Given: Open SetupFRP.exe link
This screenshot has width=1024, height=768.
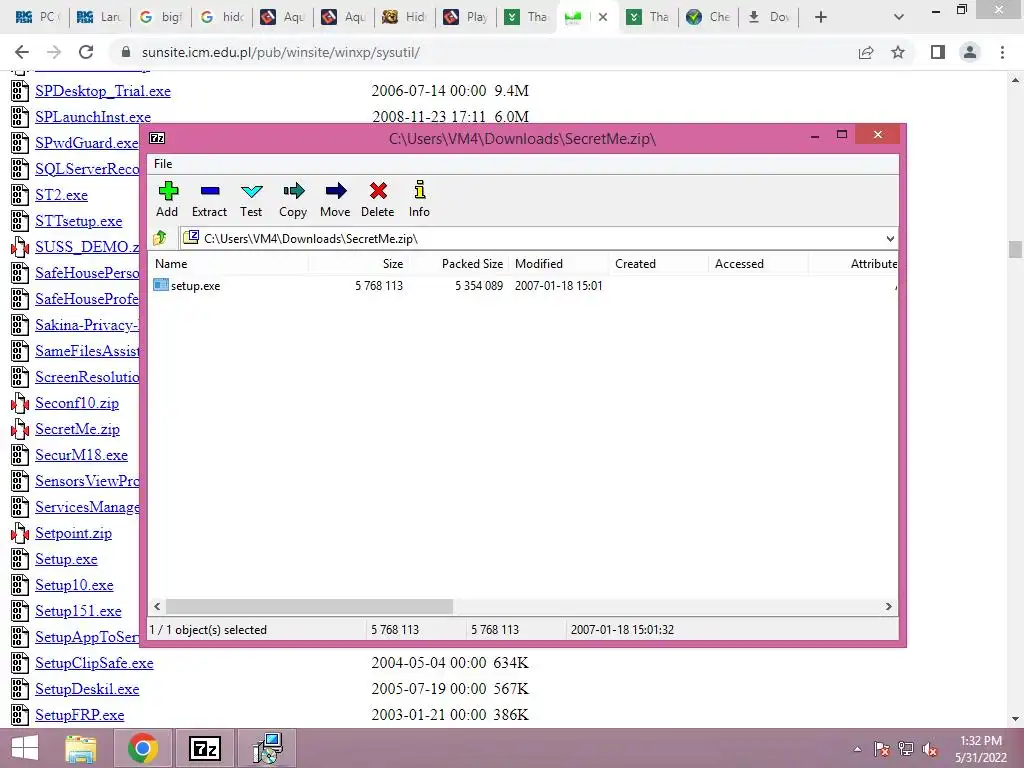Looking at the screenshot, I should point(80,715).
